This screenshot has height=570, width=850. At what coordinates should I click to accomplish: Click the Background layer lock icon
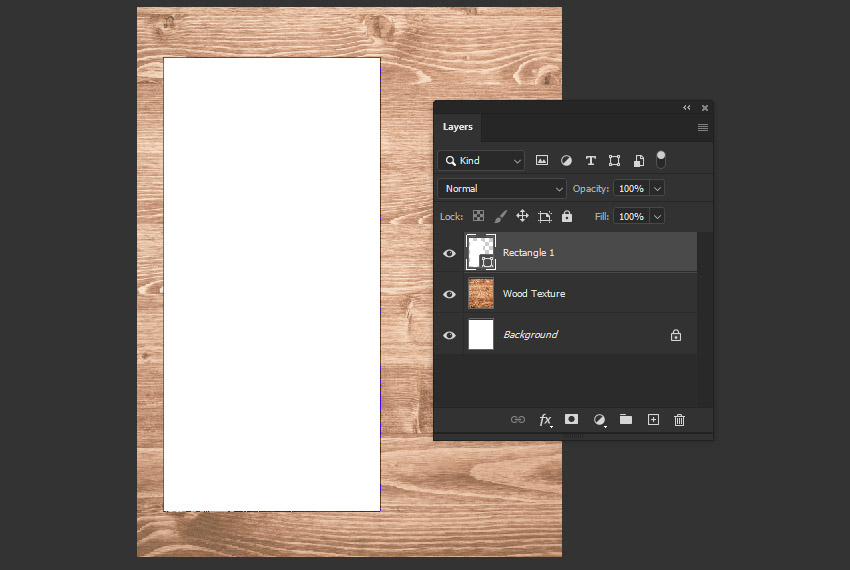675,335
